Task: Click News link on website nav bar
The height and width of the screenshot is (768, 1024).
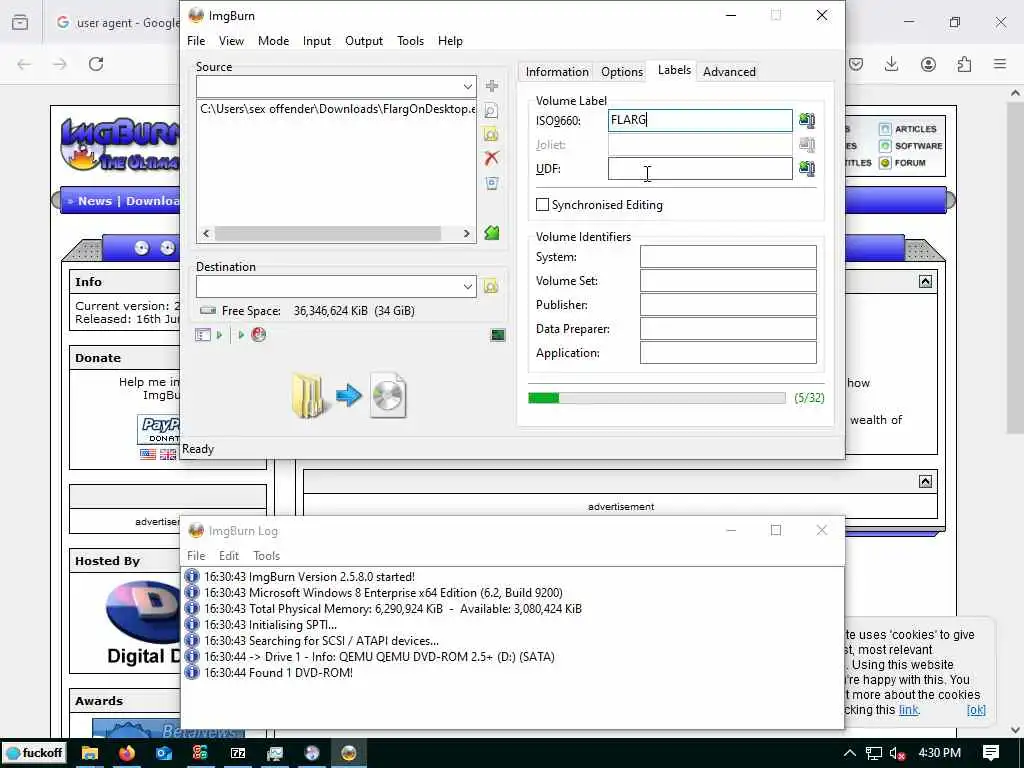Action: tap(95, 201)
